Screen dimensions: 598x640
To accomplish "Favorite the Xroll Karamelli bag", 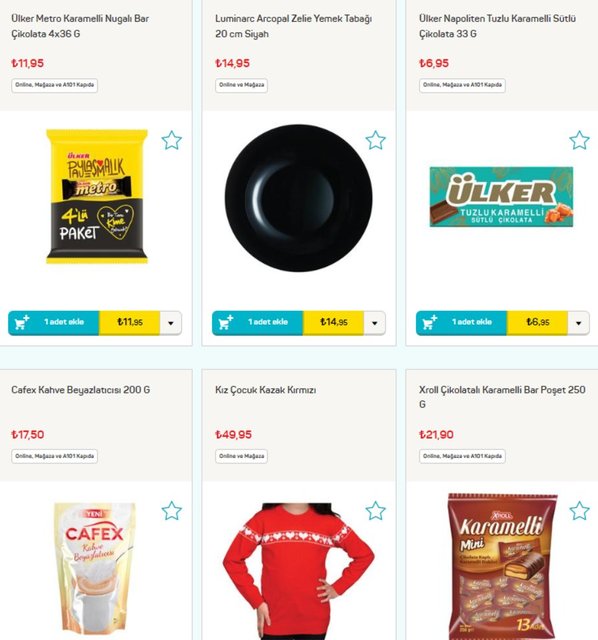I will coord(579,511).
